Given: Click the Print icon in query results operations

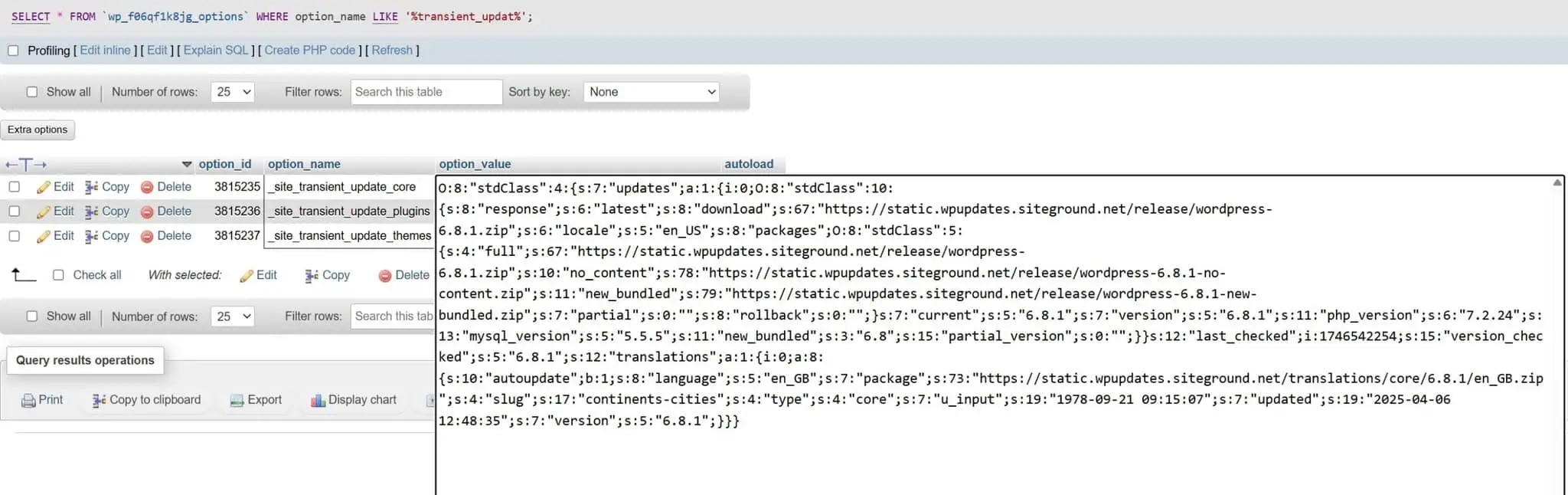Looking at the screenshot, I should [28, 401].
